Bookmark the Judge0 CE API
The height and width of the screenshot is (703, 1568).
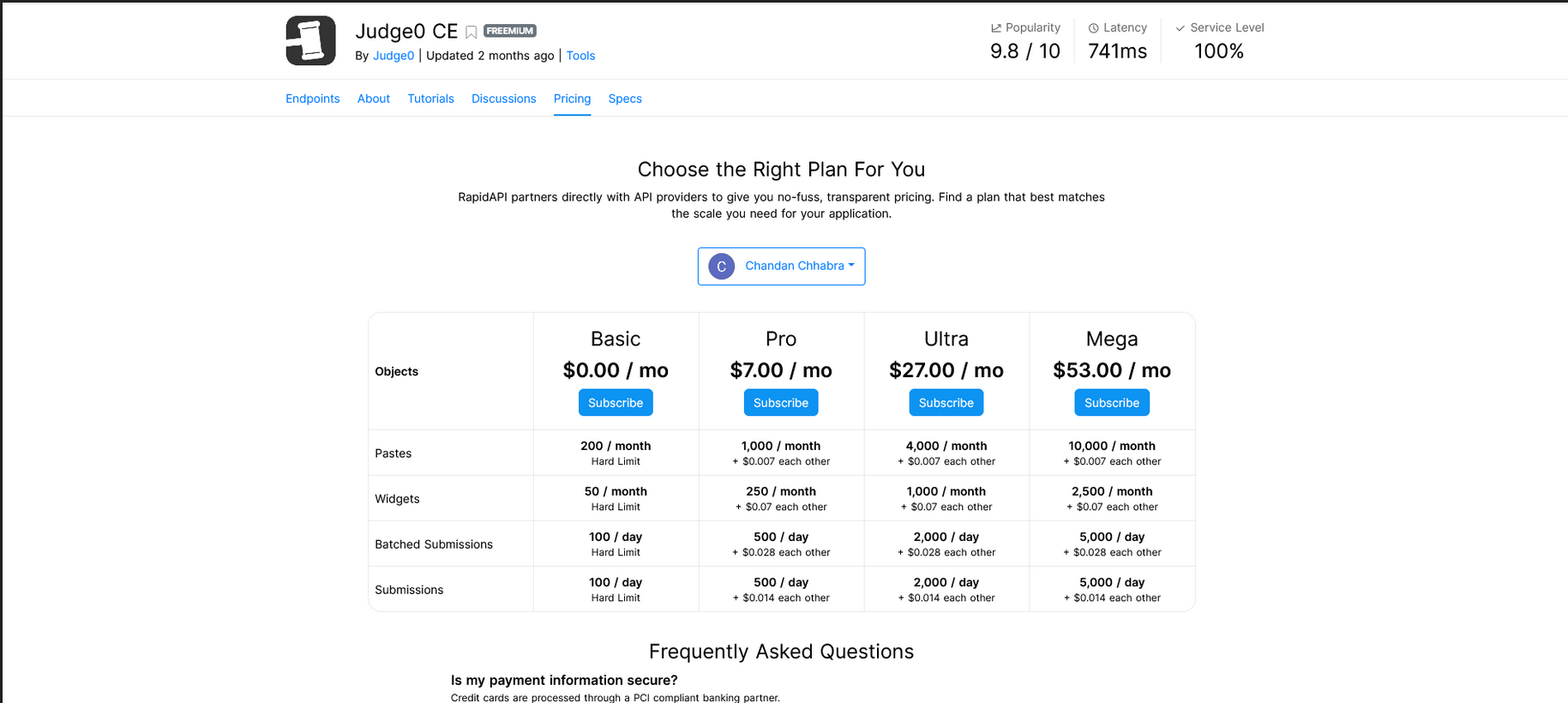point(471,33)
